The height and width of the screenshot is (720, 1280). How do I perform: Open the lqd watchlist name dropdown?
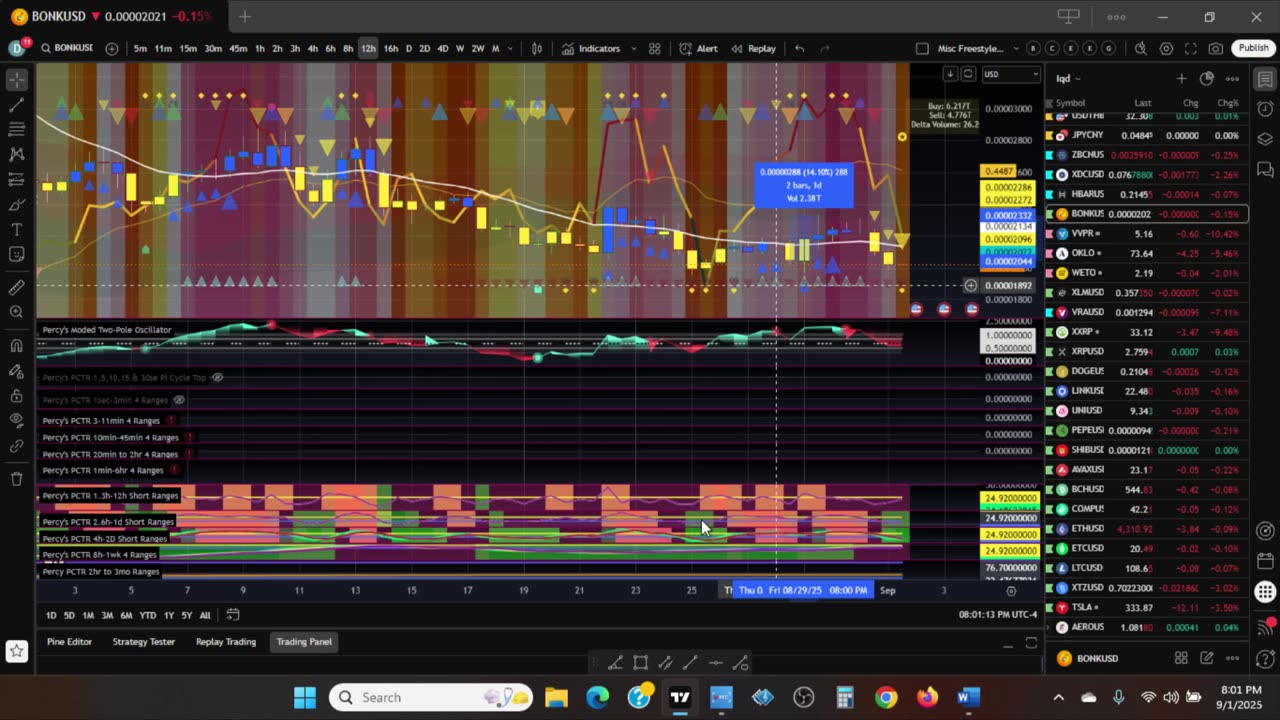click(1068, 78)
